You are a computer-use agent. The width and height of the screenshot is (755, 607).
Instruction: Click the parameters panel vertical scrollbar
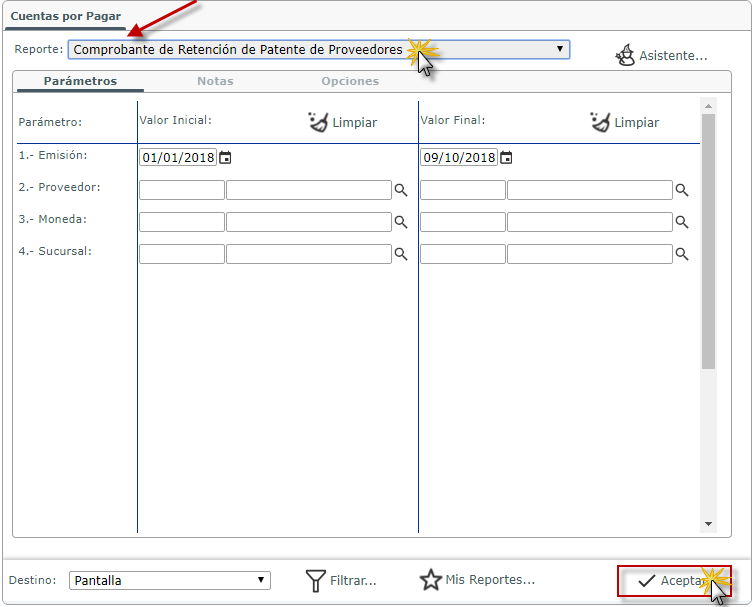coord(708,241)
